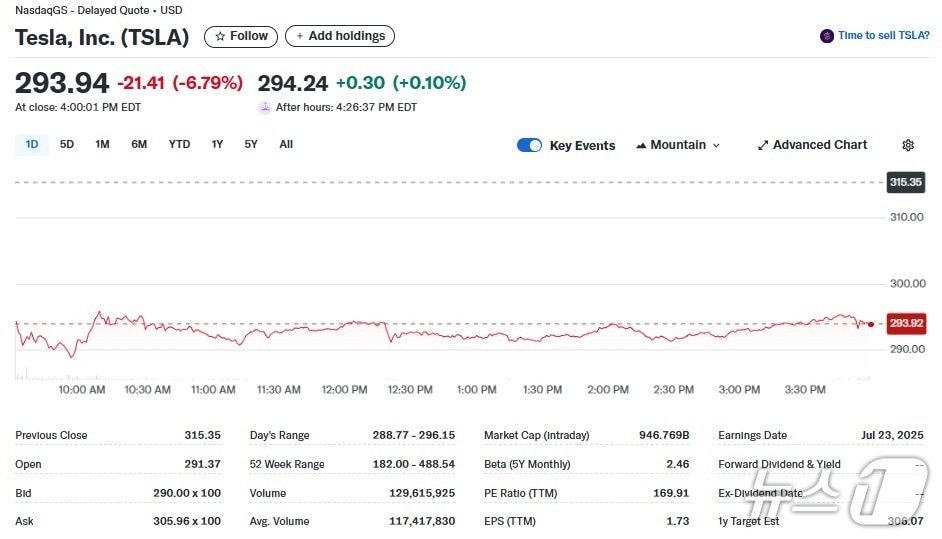Select the 1M chart range
The height and width of the screenshot is (539, 942).
click(x=102, y=144)
